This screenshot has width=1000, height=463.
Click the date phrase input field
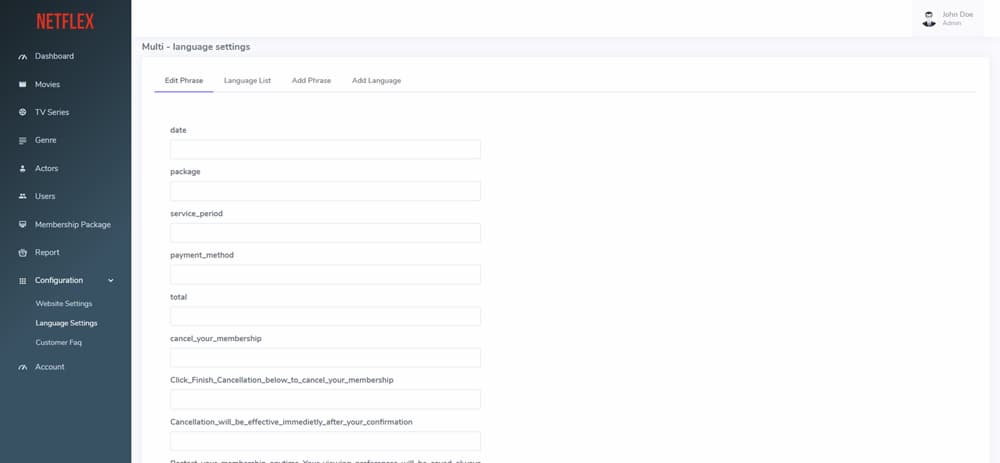coord(325,150)
